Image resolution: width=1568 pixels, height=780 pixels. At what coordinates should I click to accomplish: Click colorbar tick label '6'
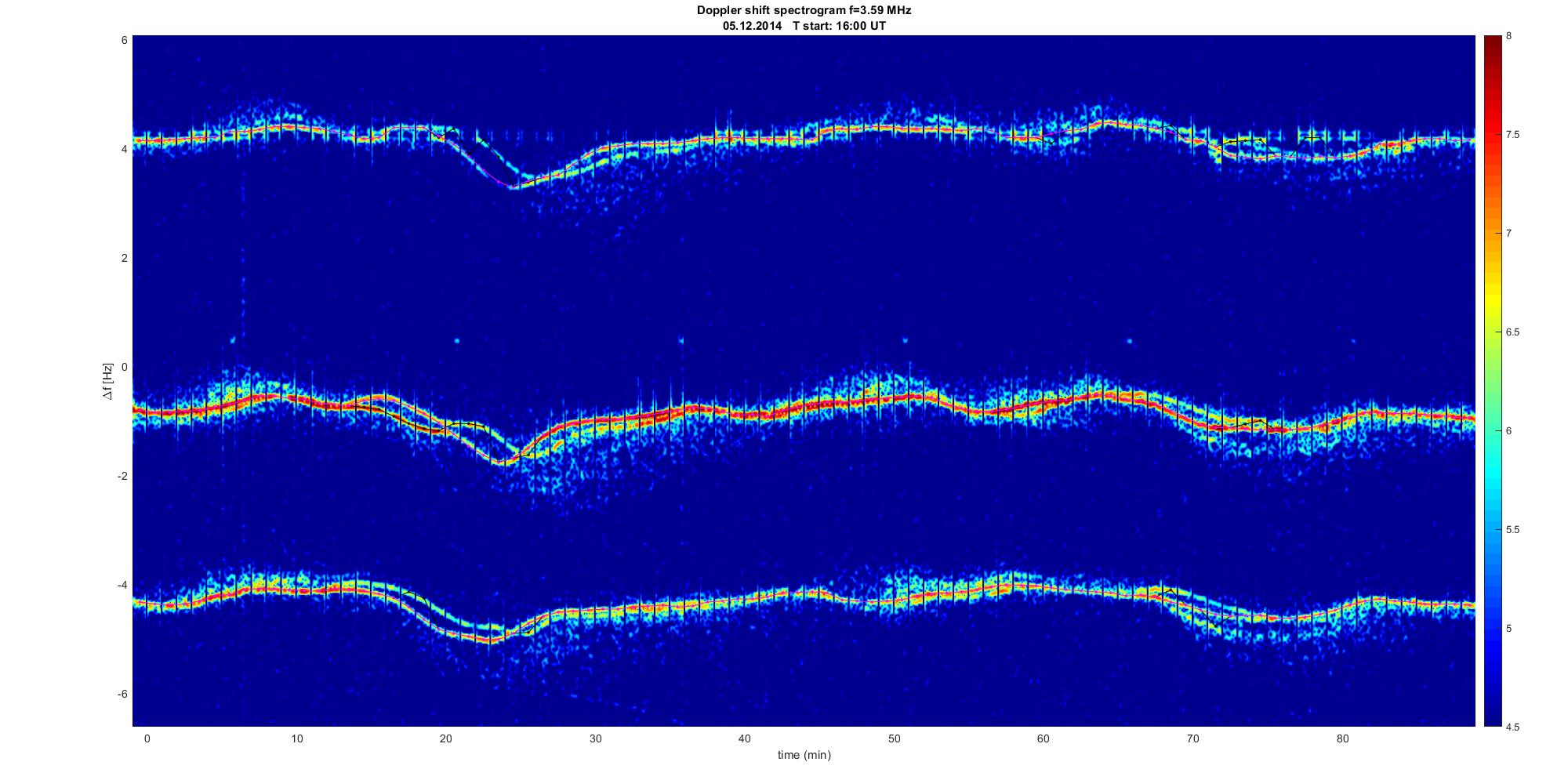coord(1508,431)
